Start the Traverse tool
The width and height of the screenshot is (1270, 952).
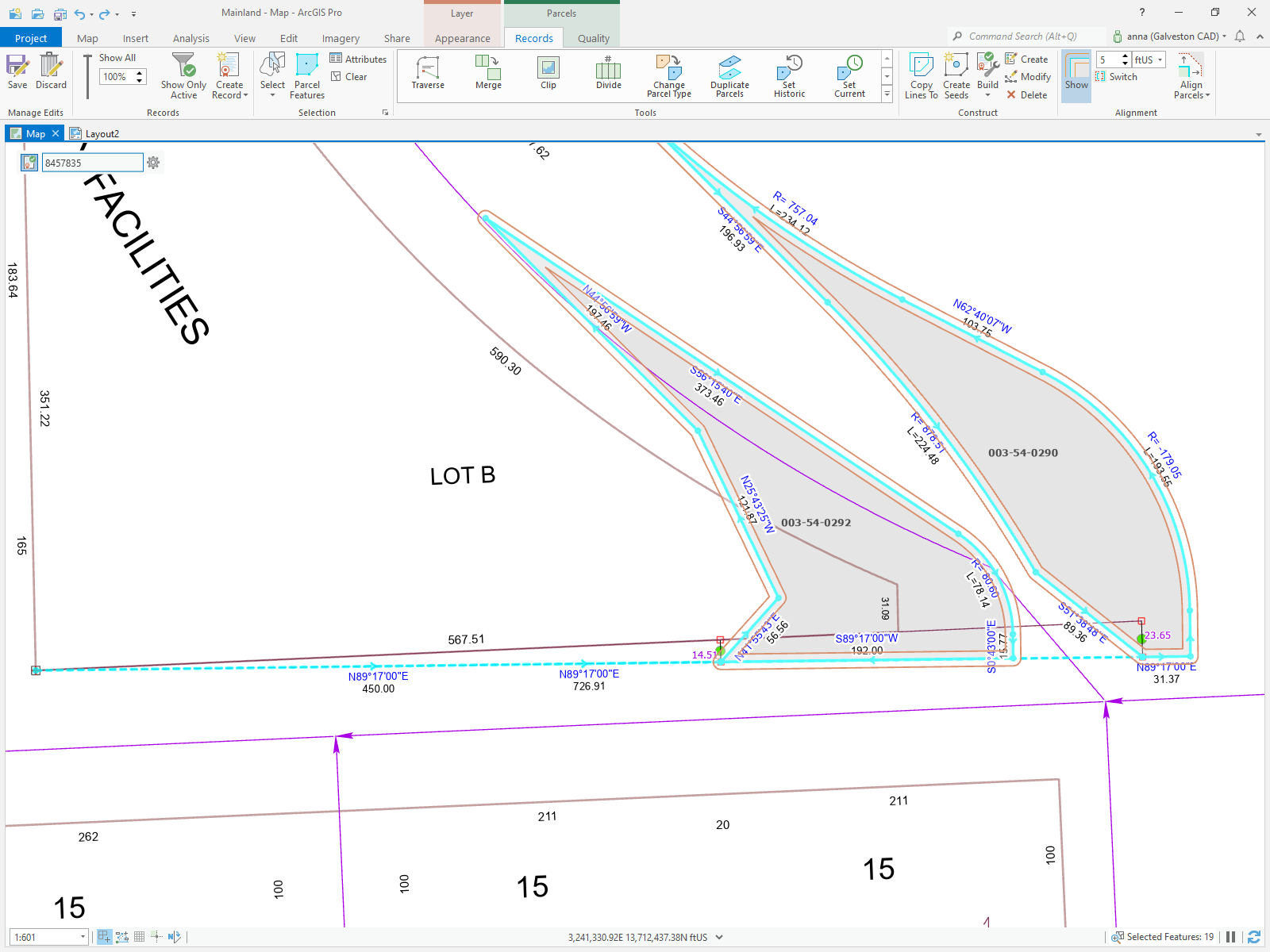point(428,73)
